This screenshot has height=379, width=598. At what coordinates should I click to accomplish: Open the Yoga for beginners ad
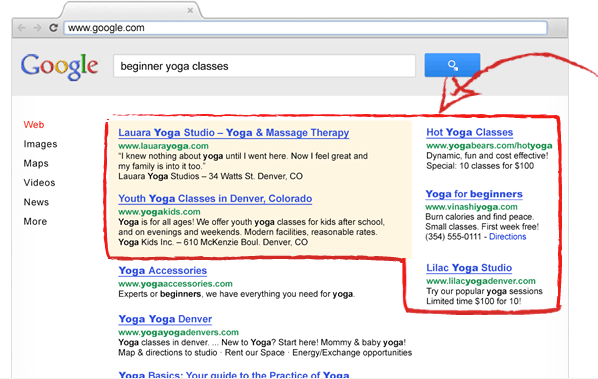coord(474,194)
